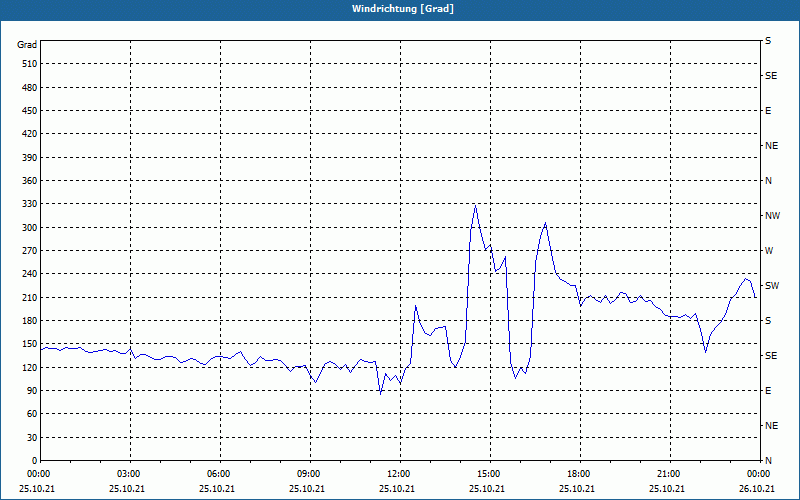The width and height of the screenshot is (800, 500).
Task: Select the 60 degree axis label
Action: pos(32,414)
